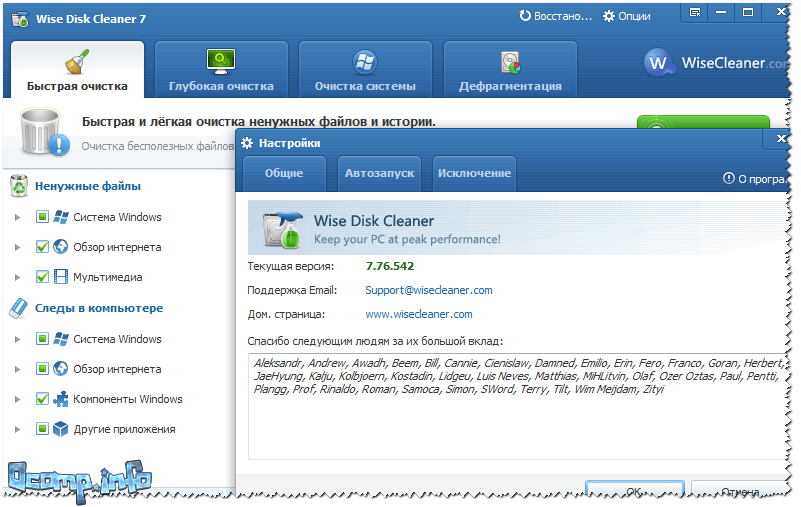Expand Обзор интернета under Ненужные файлы
The image size is (801, 507).
tap(18, 247)
